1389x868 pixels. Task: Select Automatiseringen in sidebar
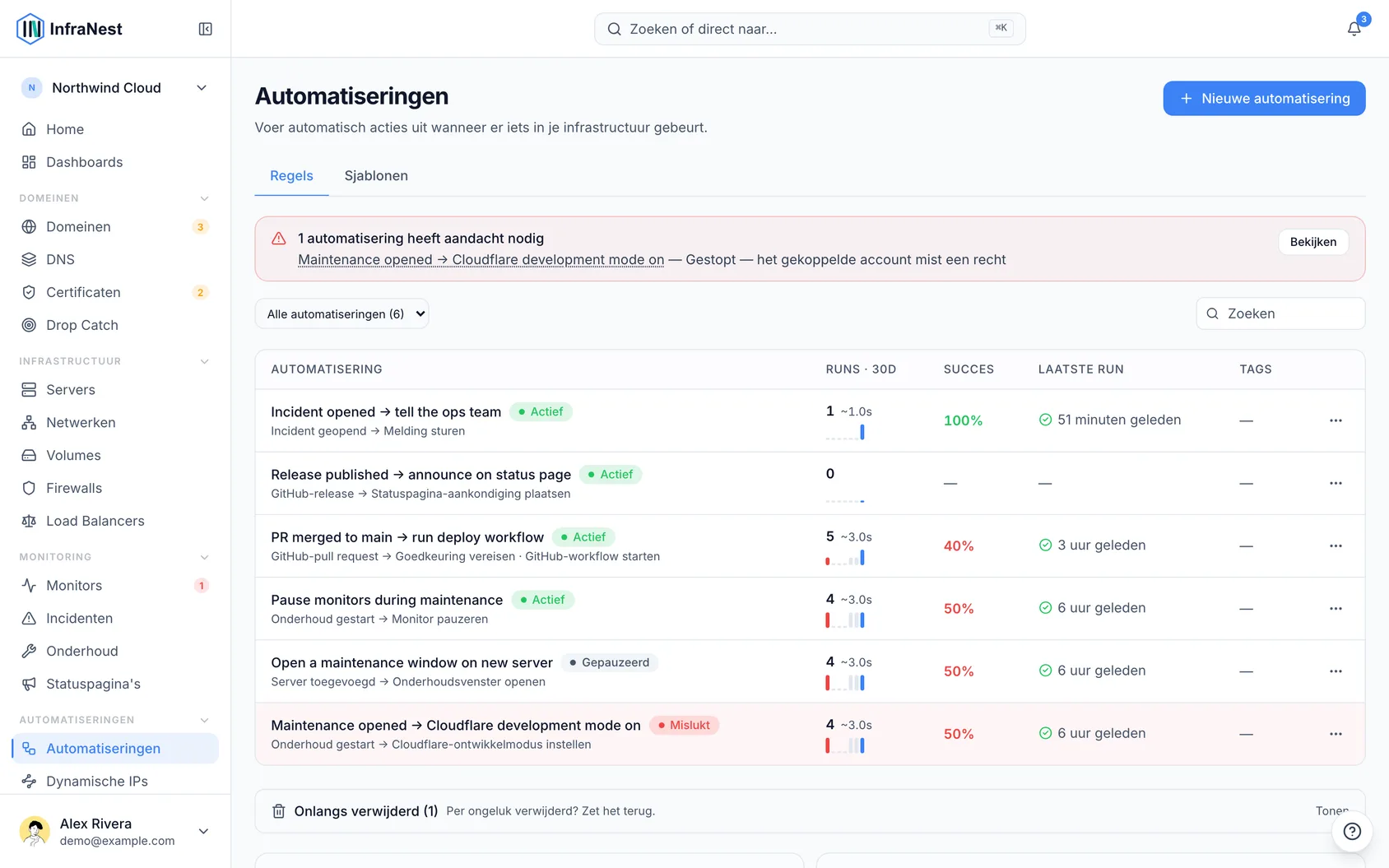click(115, 748)
